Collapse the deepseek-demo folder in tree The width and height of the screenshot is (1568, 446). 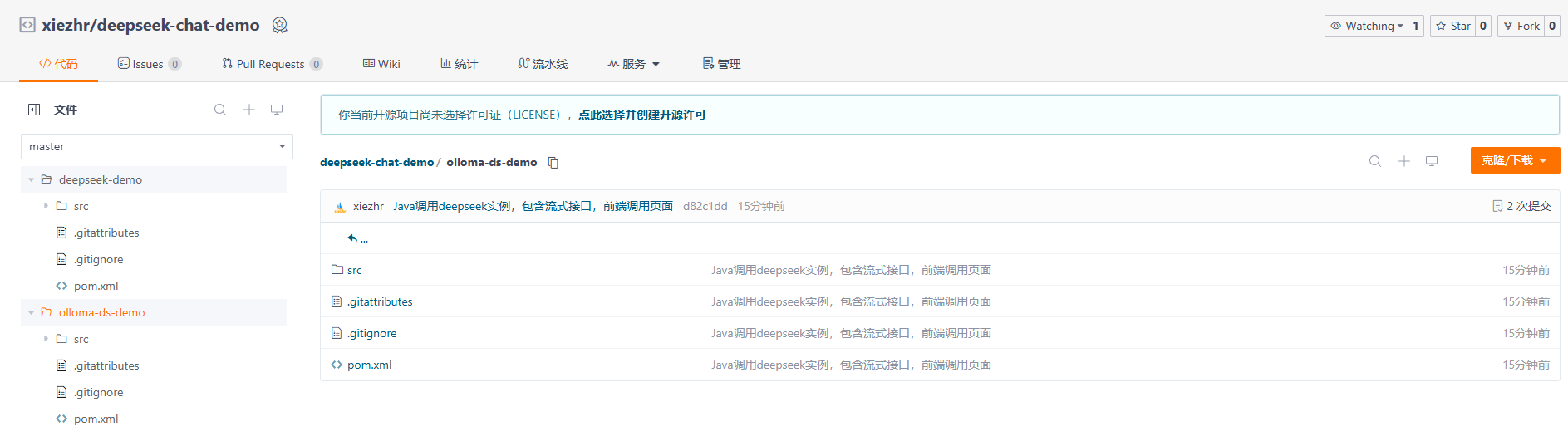pos(32,180)
